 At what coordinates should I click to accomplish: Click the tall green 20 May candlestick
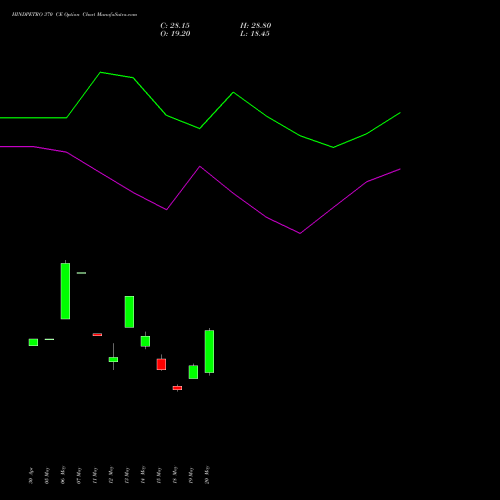[x=209, y=351]
